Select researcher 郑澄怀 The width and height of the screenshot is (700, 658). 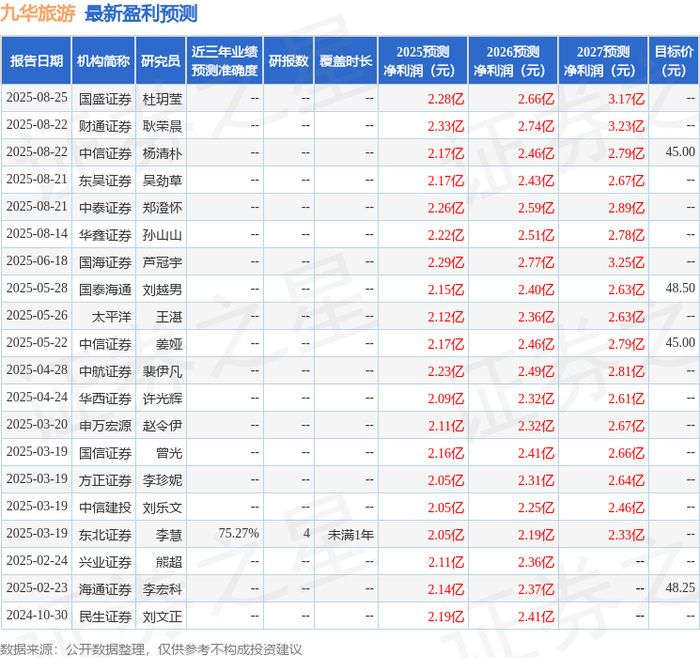point(162,208)
